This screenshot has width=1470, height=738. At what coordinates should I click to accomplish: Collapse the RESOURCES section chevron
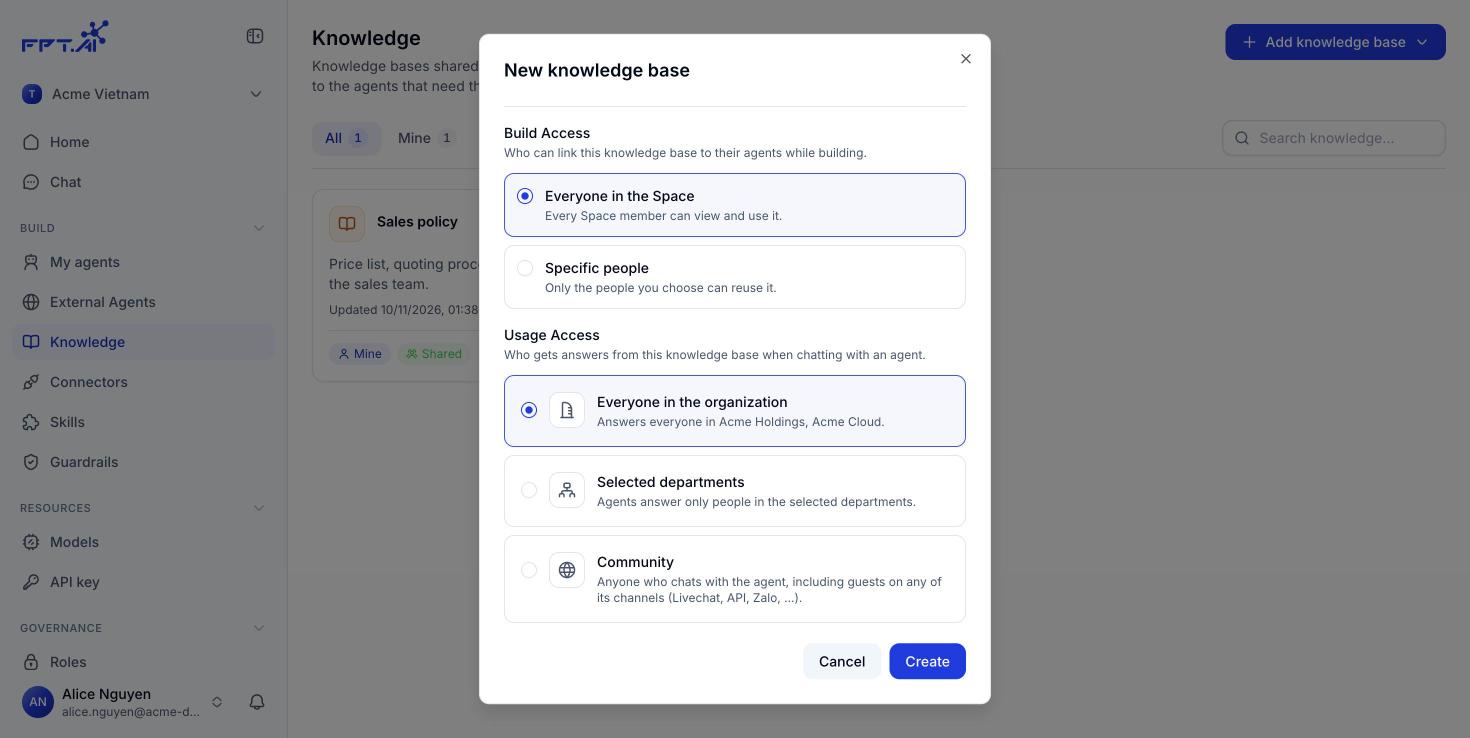pos(259,508)
